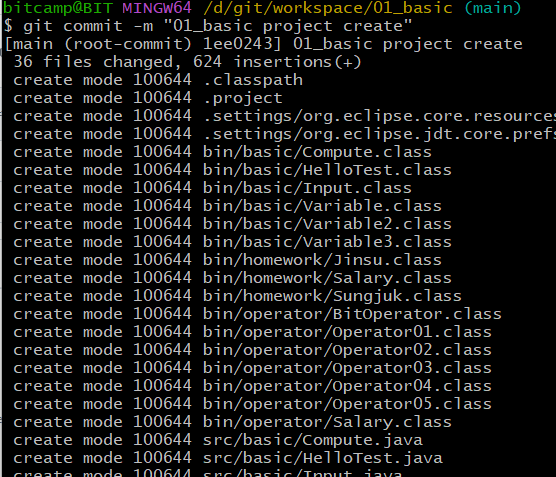
Task: Click 'bin/operator/Operator01.class' entry
Action: point(347,332)
